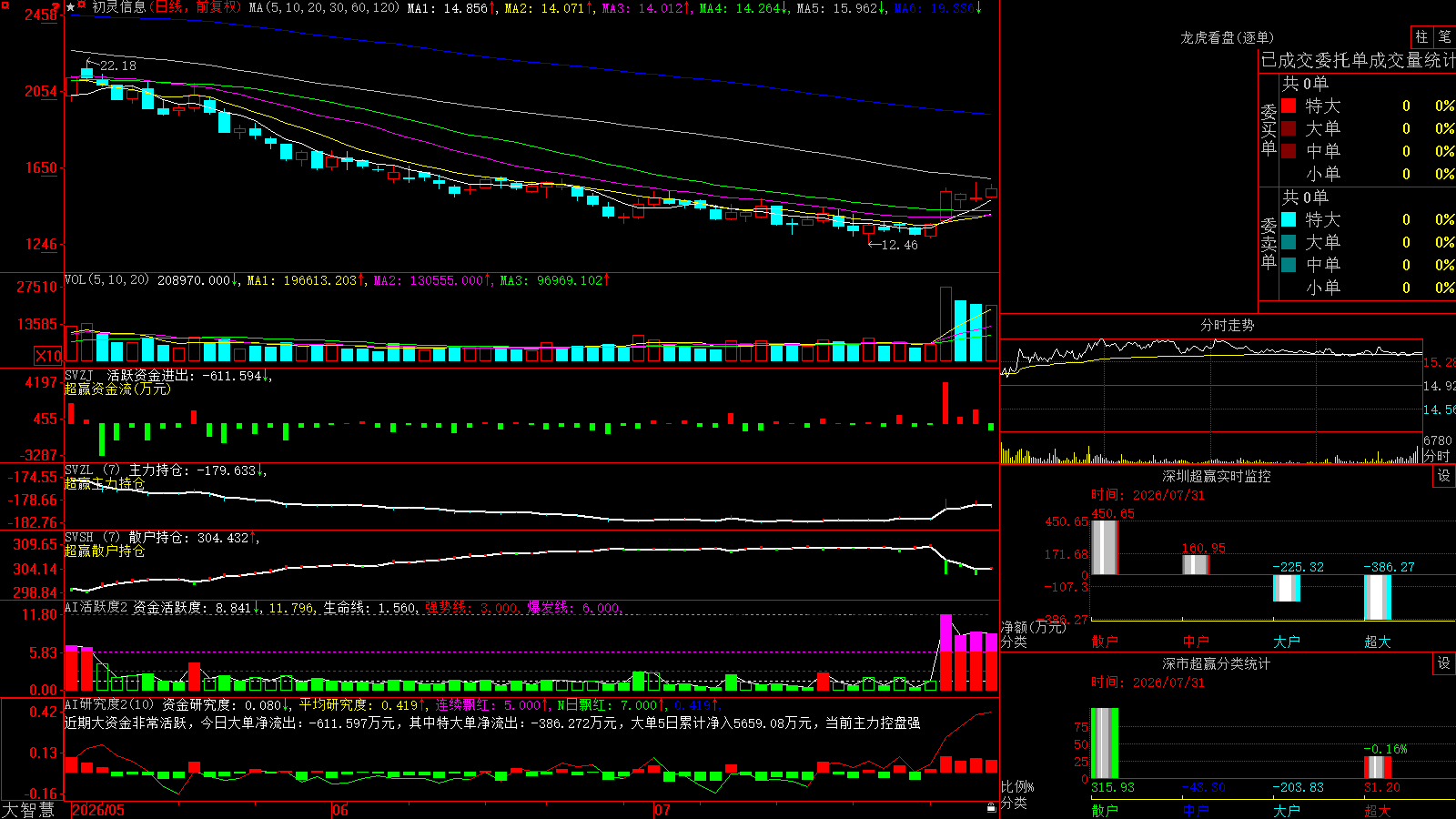The image size is (1456, 819).
Task: Click the AI活跃度2 indicator label
Action: click(x=96, y=607)
